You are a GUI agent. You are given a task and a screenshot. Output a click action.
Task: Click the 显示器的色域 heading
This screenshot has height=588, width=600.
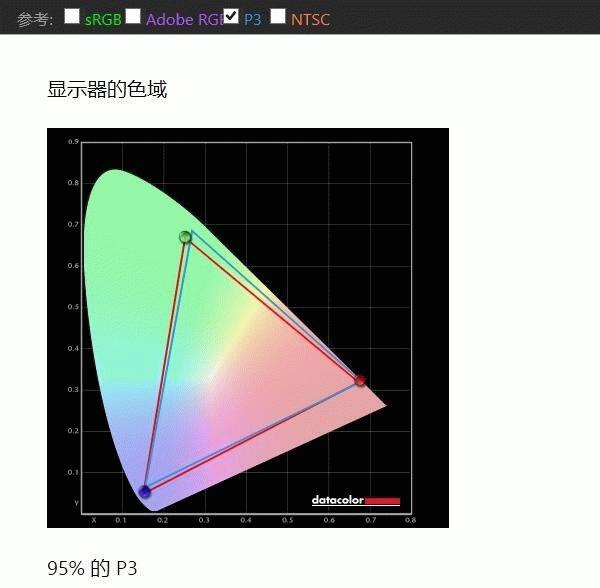[x=107, y=90]
